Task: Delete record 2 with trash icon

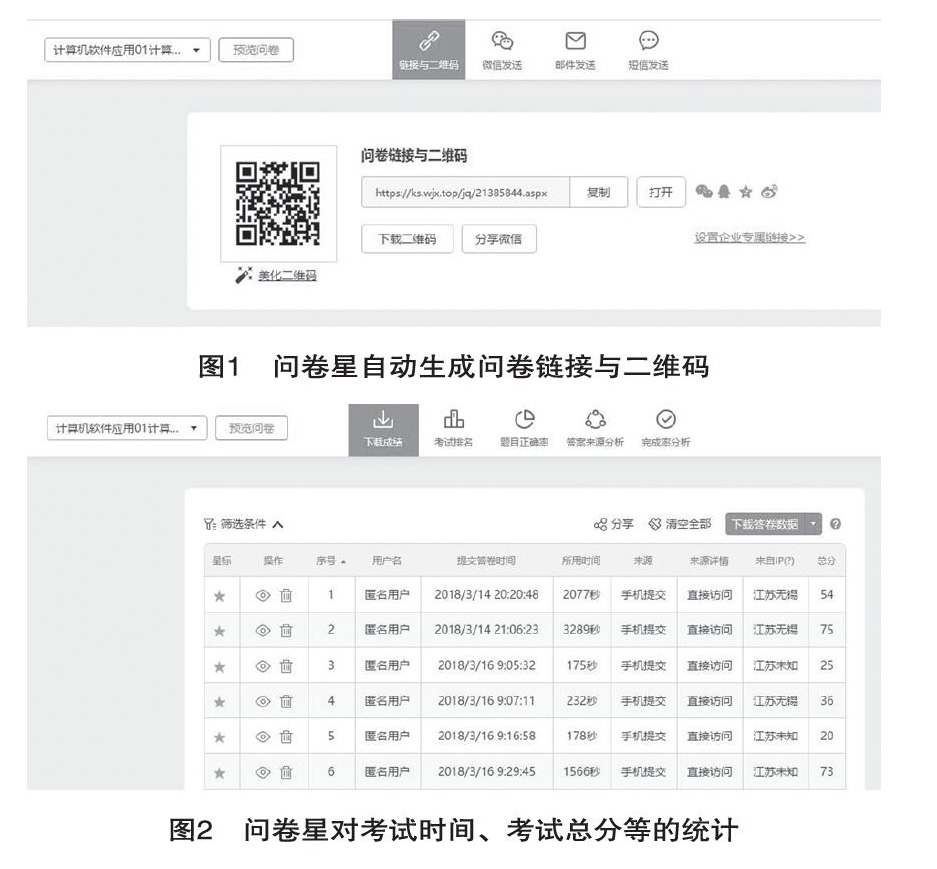Action: (x=286, y=631)
